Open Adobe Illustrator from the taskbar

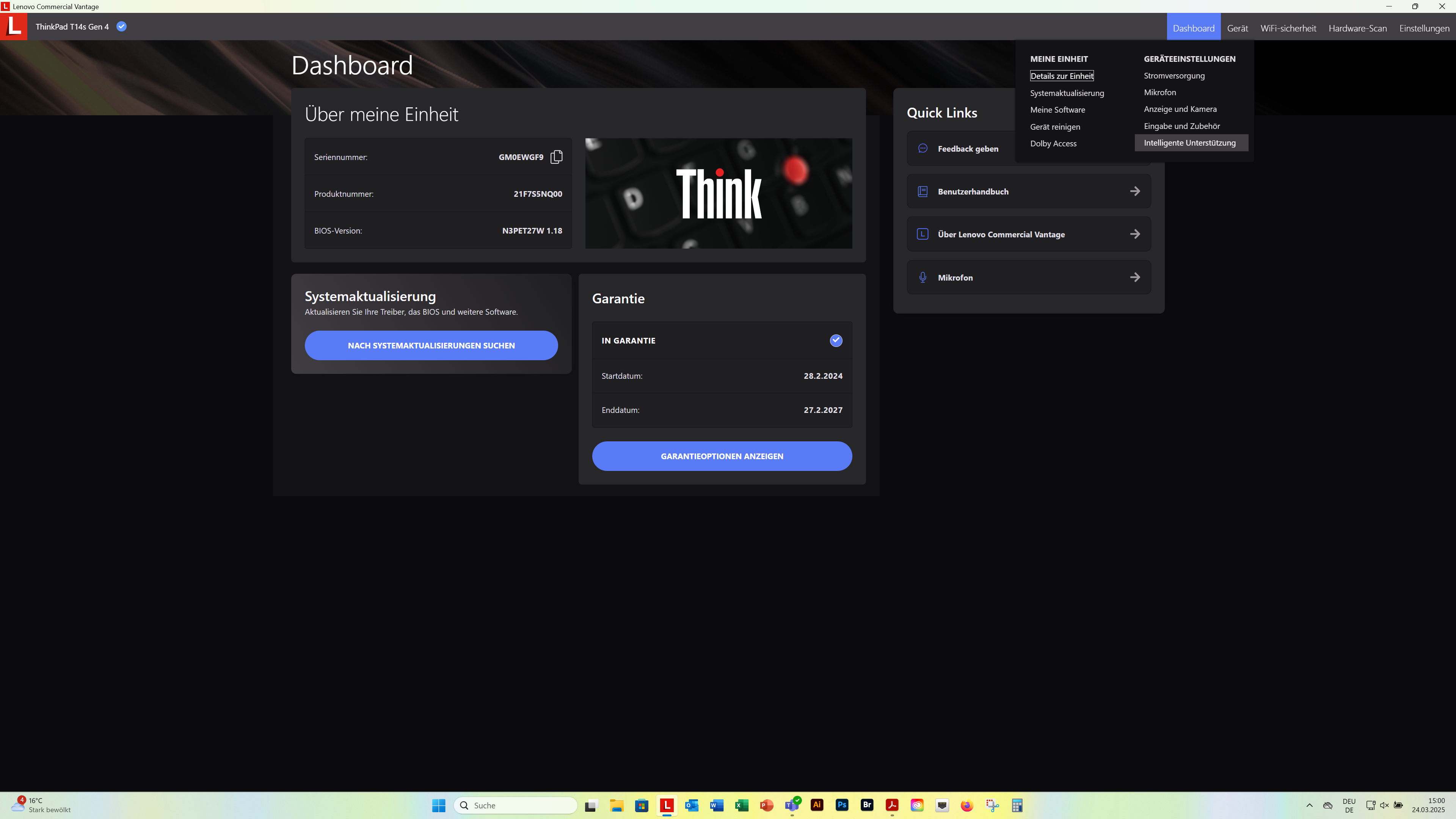click(x=817, y=805)
